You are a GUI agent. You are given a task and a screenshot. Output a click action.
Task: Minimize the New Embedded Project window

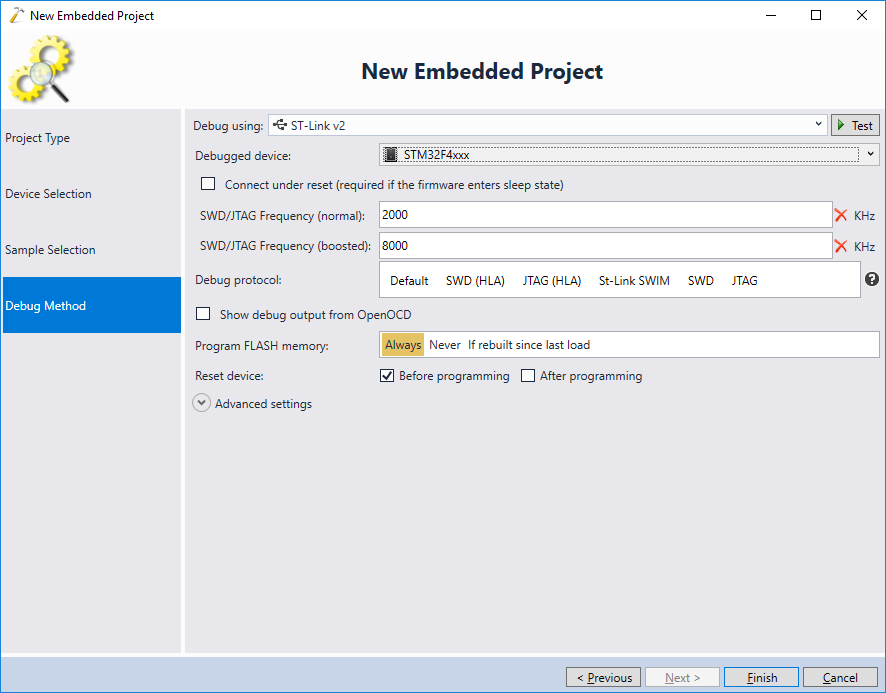(x=771, y=15)
